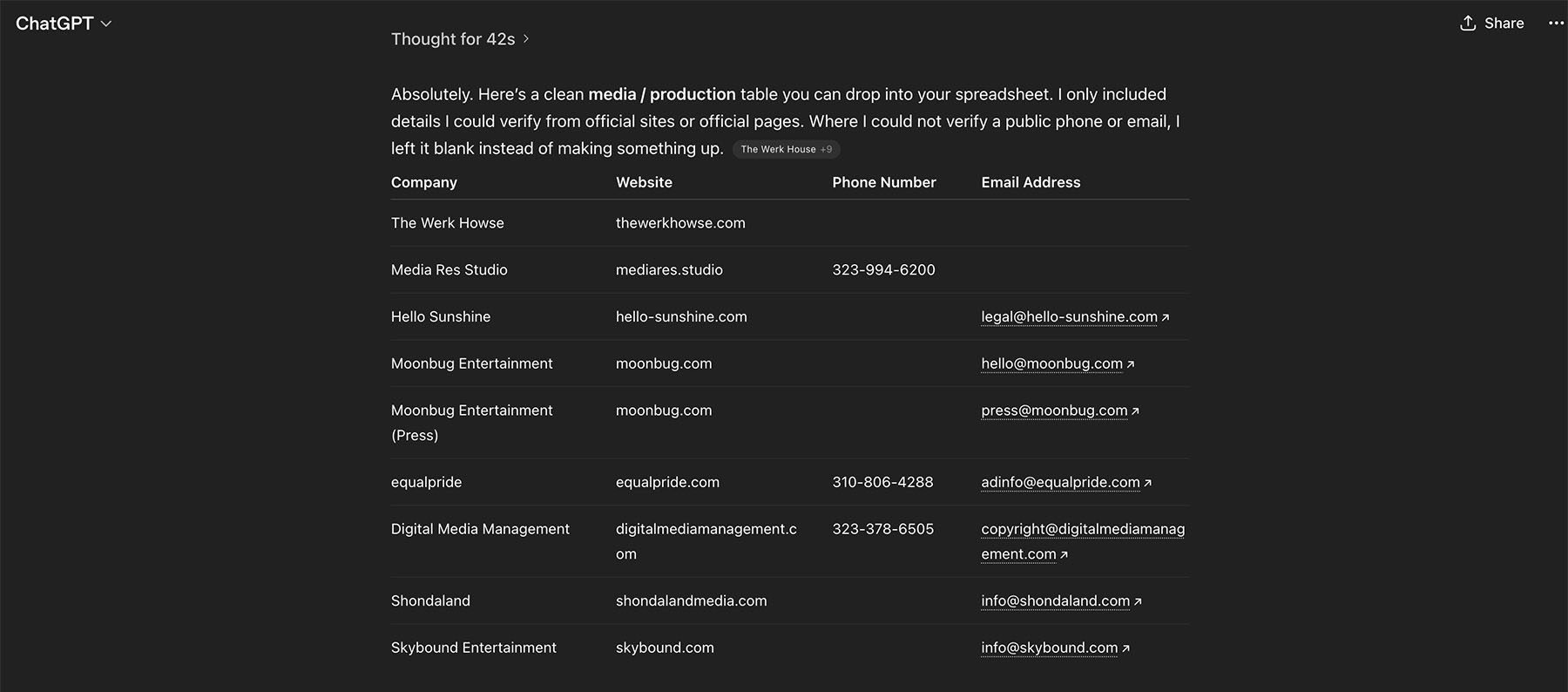This screenshot has width=1568, height=692.
Task: Open copyright@digitalmediamanagement.com email link
Action: (x=1083, y=541)
